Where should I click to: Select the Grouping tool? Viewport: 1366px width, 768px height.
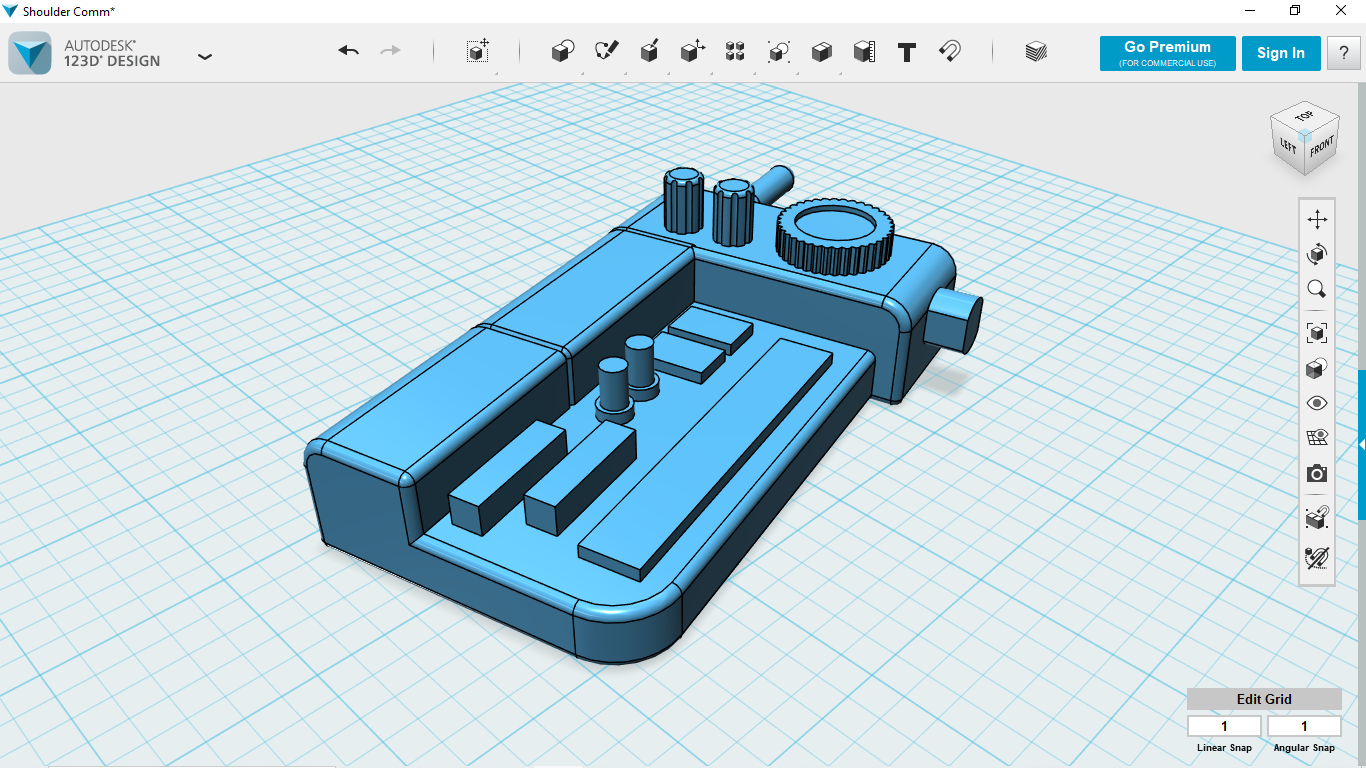pyautogui.click(x=778, y=52)
